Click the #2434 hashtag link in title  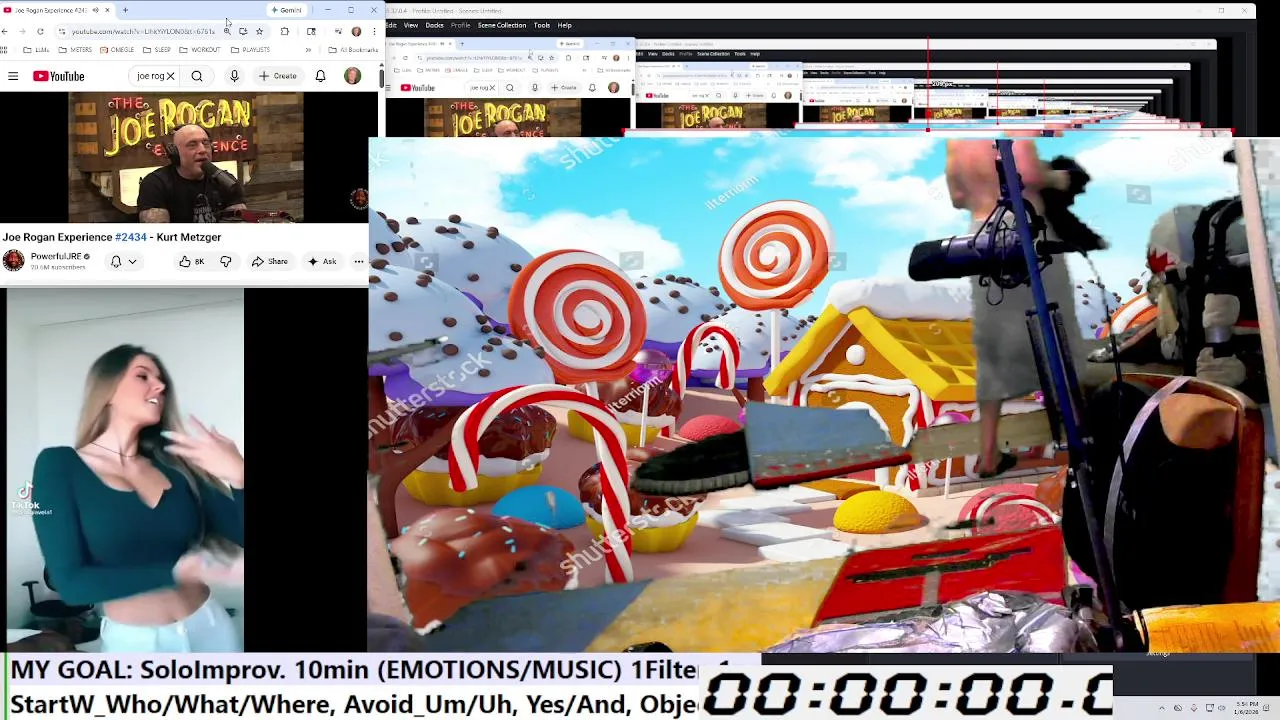130,237
